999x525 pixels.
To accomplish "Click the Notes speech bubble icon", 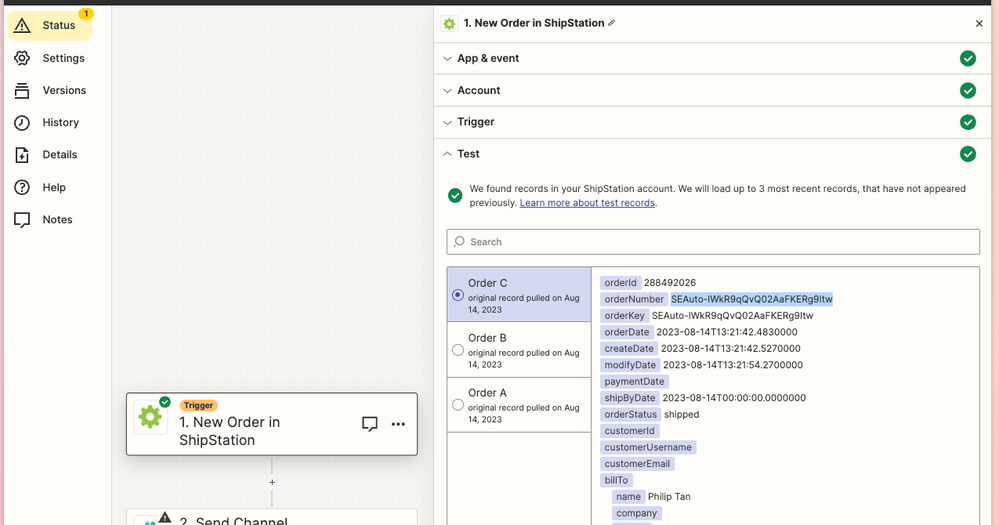I will click(x=22, y=220).
